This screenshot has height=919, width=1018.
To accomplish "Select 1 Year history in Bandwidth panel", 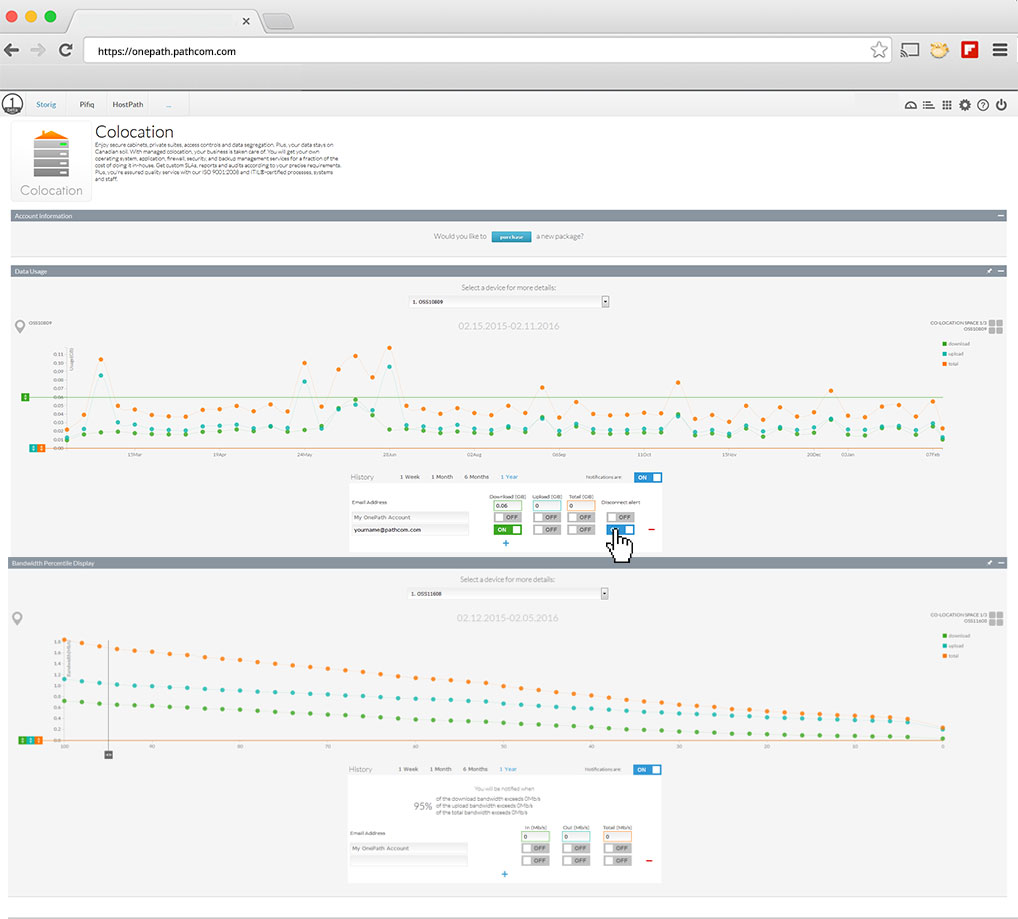I will point(508,769).
